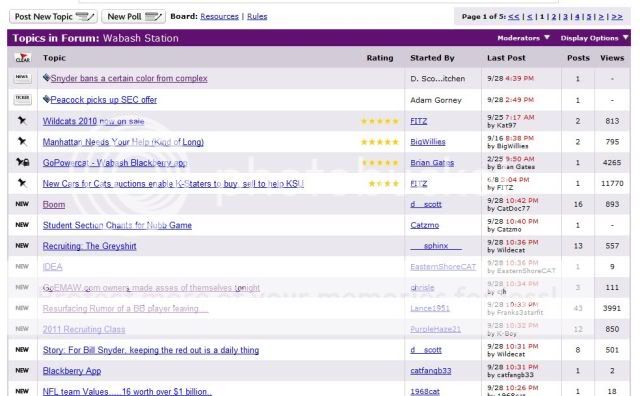Image resolution: width=640 pixels, height=396 pixels.
Task: Go to page 2 in pagination
Action: (554, 17)
